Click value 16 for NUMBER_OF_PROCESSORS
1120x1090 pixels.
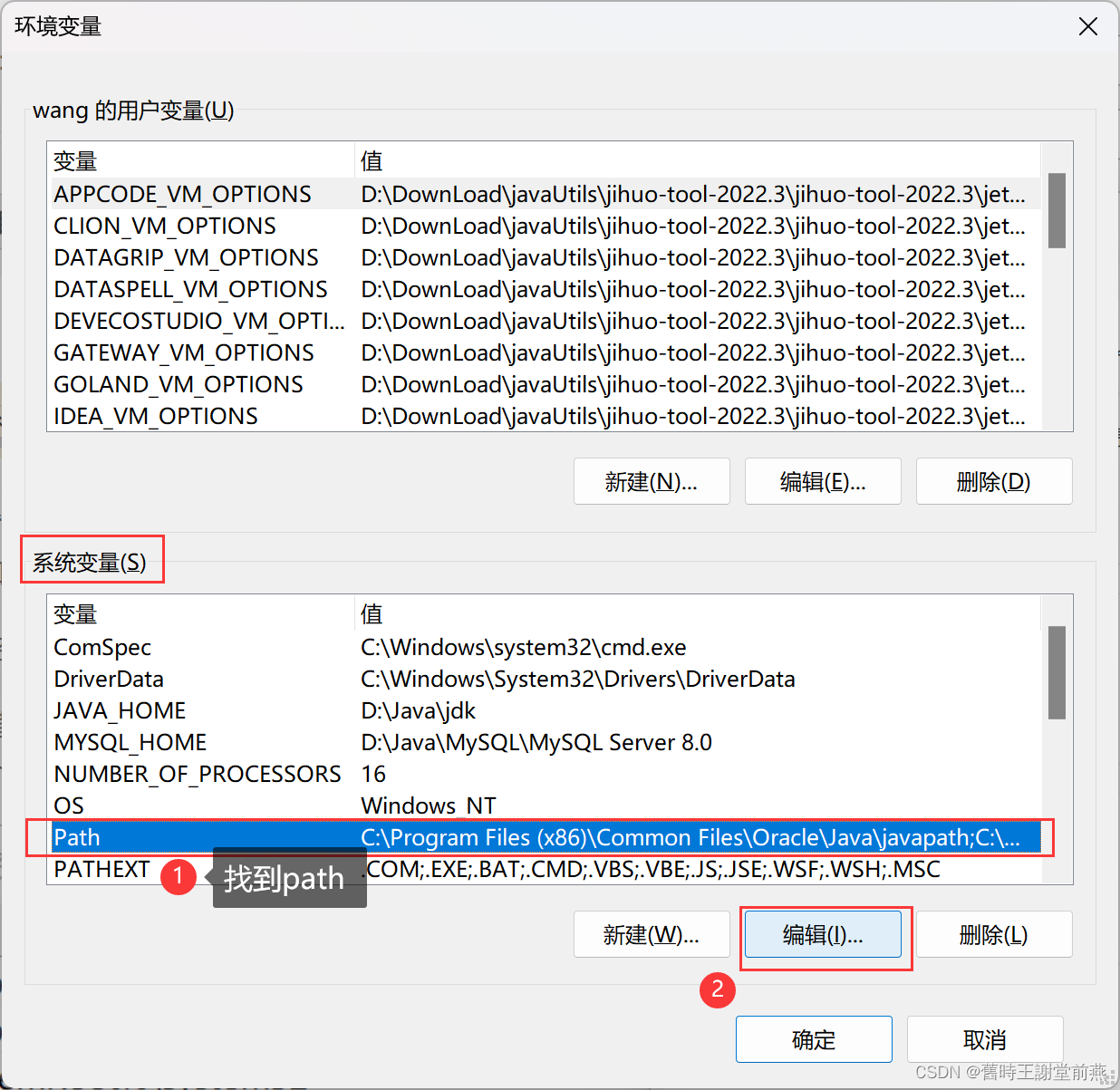[373, 774]
